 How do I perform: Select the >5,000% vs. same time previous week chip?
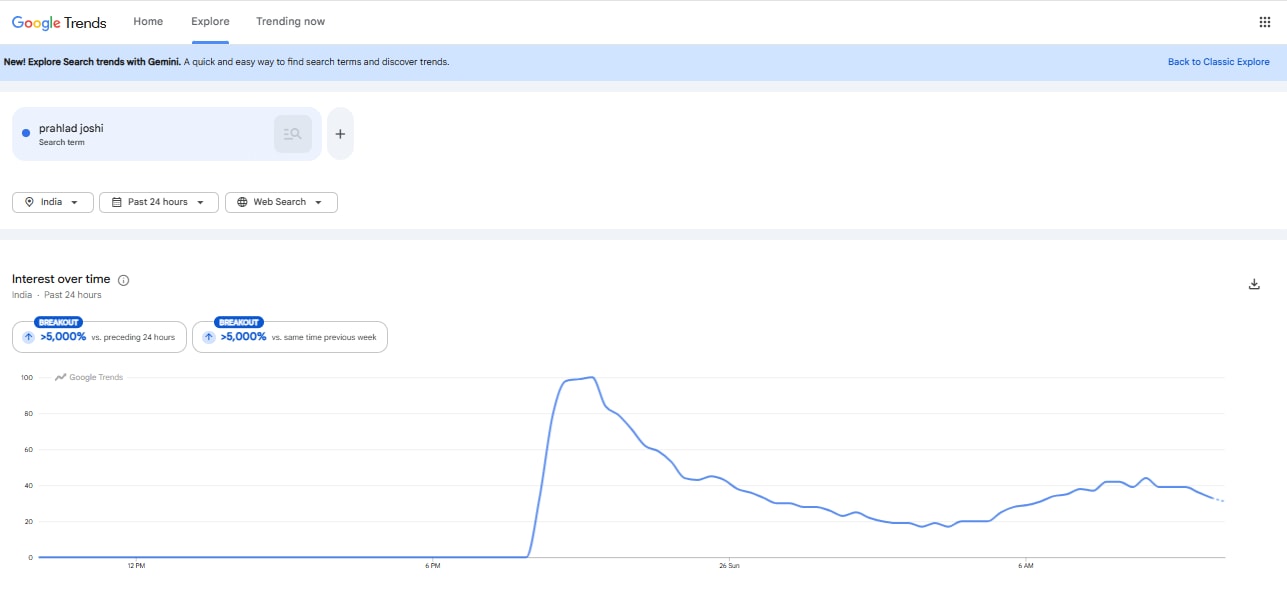click(x=289, y=337)
